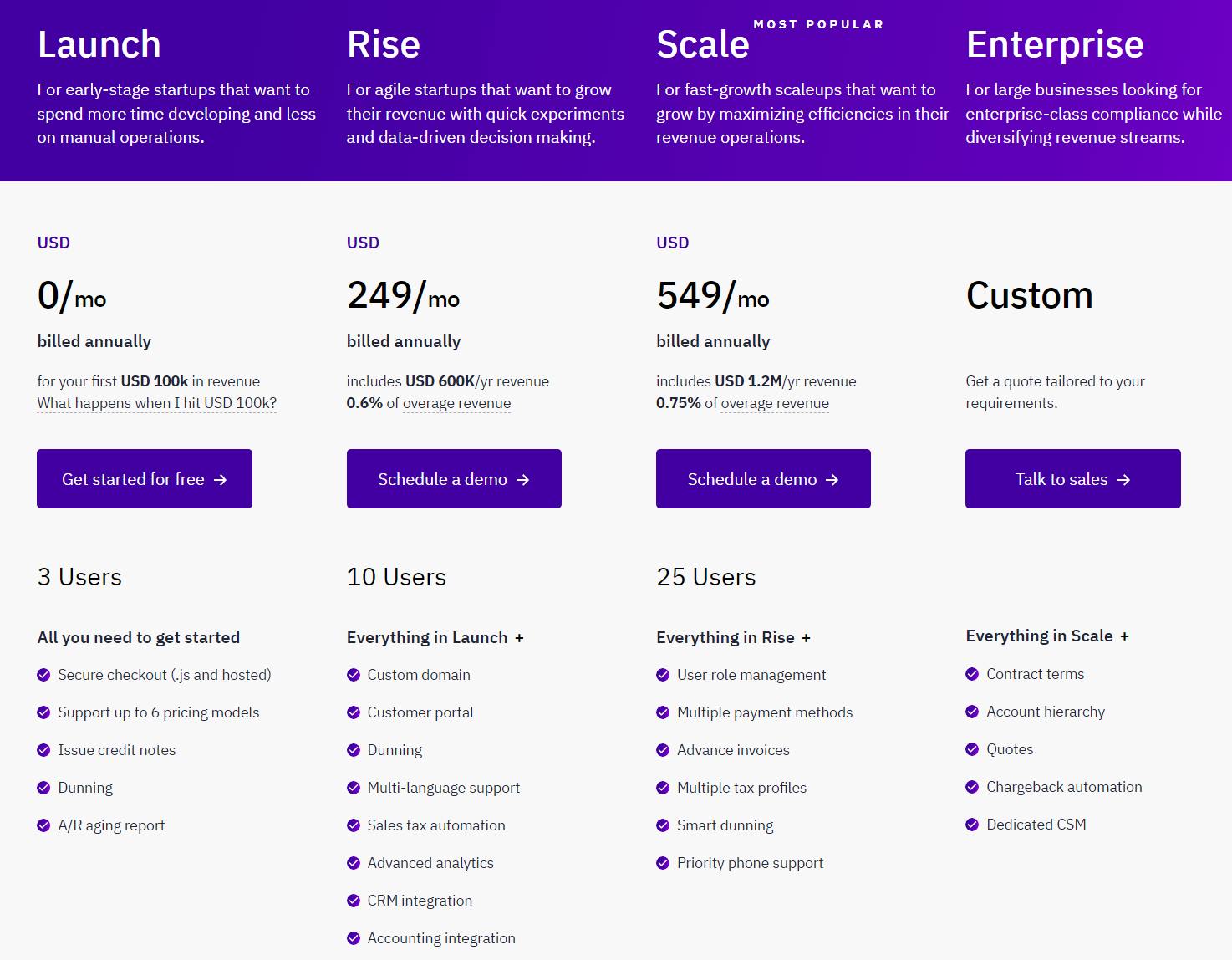Click the checkmark icon next to Custom domain

click(x=354, y=675)
